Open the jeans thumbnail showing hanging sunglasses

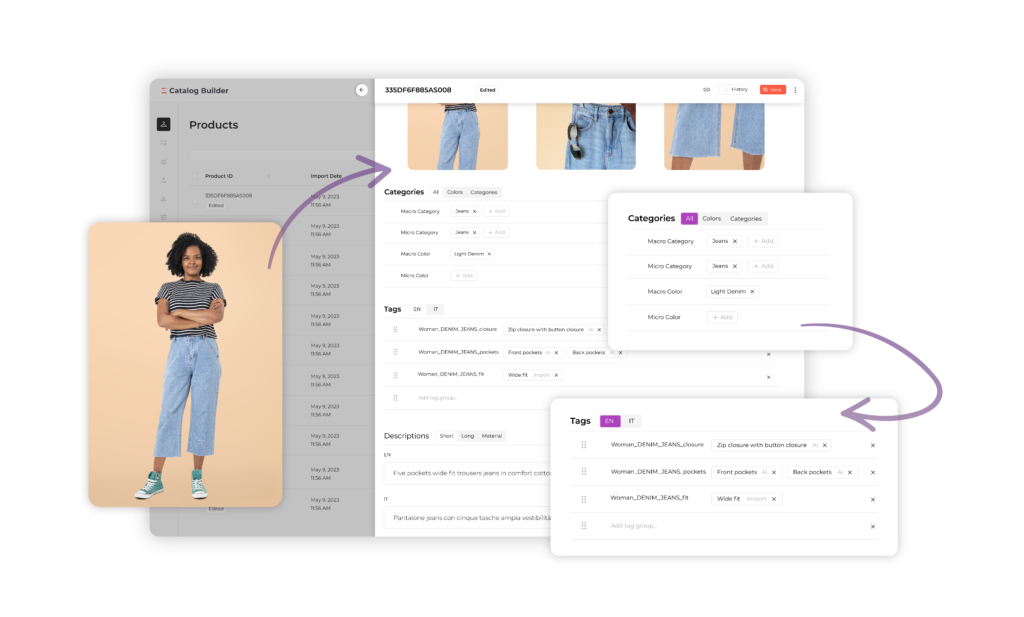coord(586,135)
